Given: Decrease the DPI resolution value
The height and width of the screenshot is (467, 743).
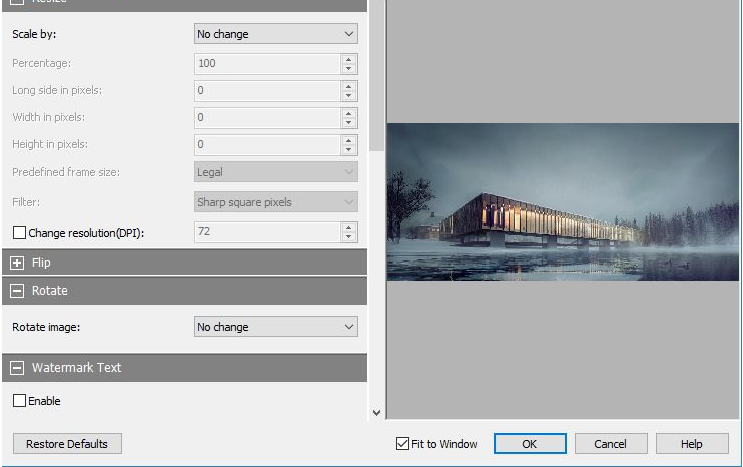Looking at the screenshot, I should 349,237.
